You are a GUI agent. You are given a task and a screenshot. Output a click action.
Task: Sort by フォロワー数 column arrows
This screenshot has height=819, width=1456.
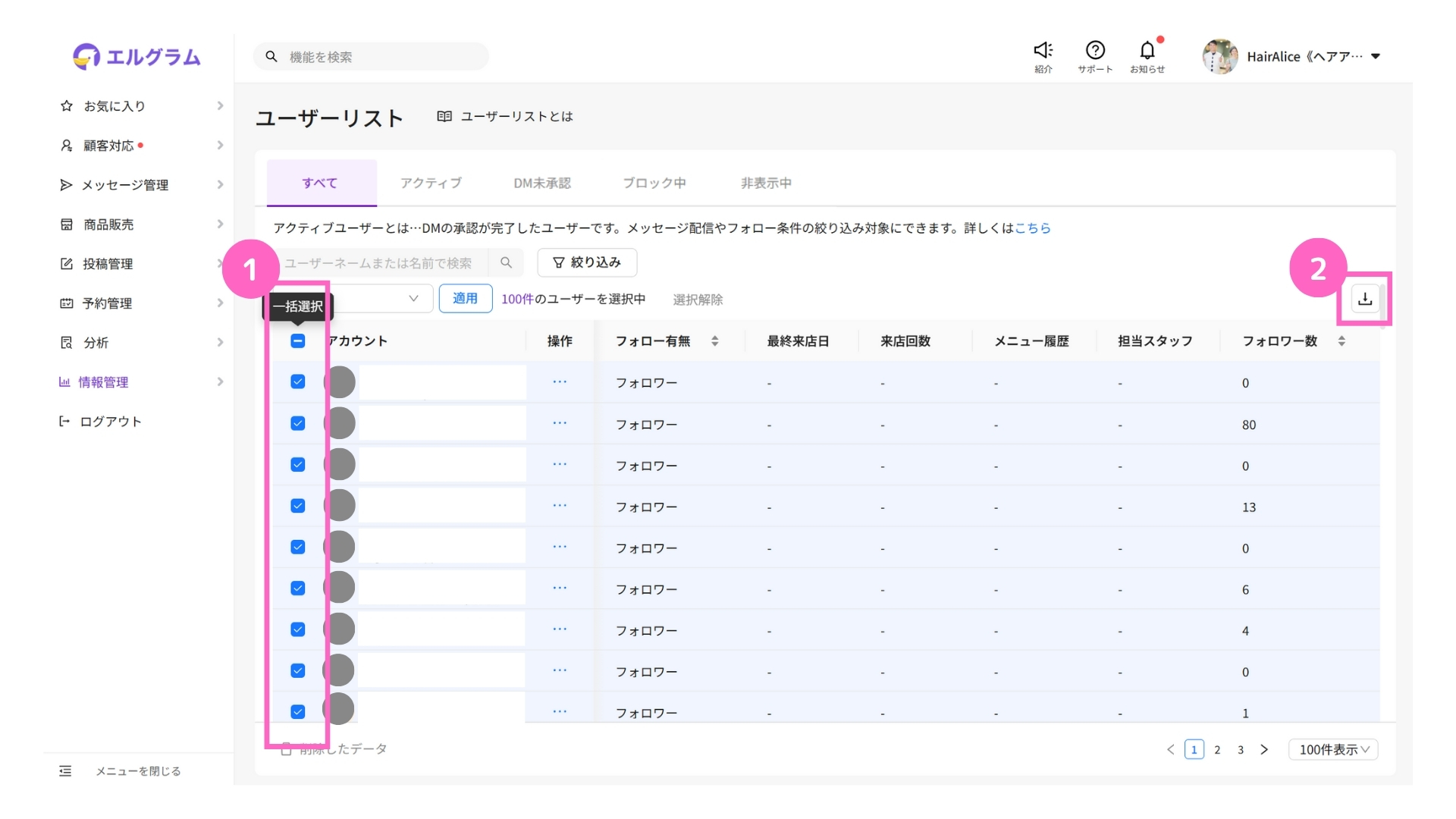pyautogui.click(x=1341, y=341)
